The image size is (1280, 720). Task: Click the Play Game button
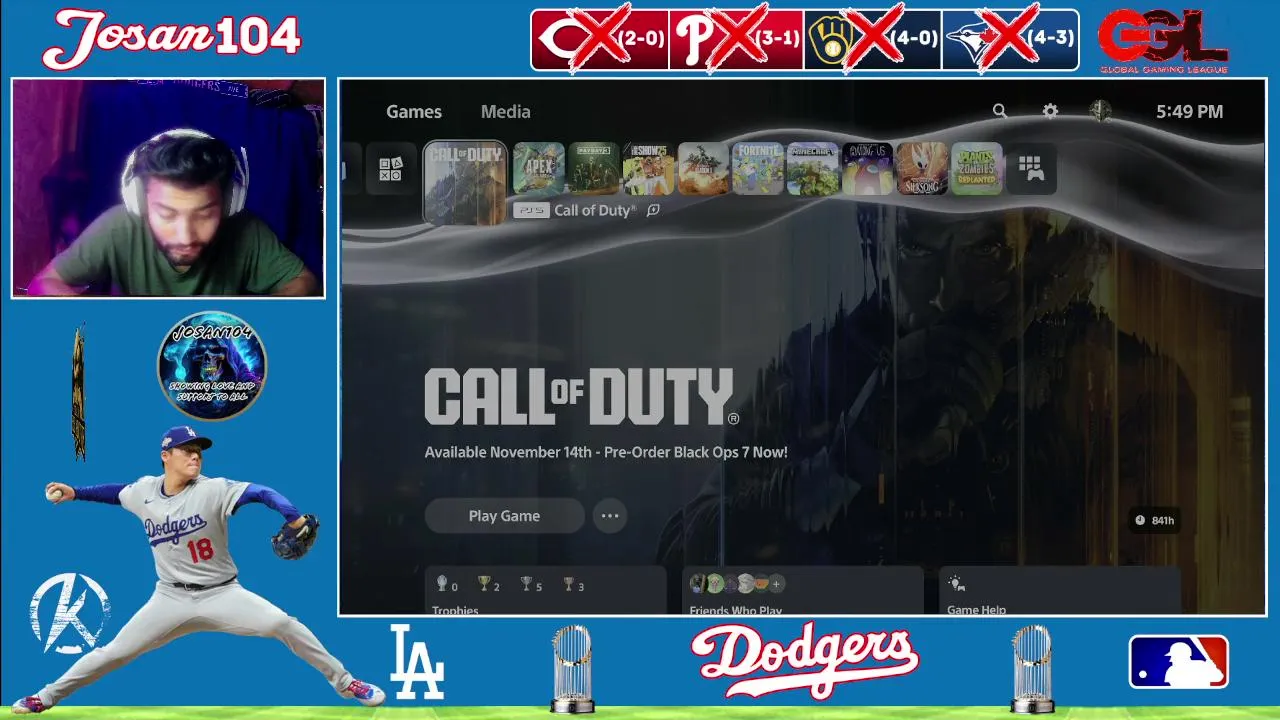[504, 516]
